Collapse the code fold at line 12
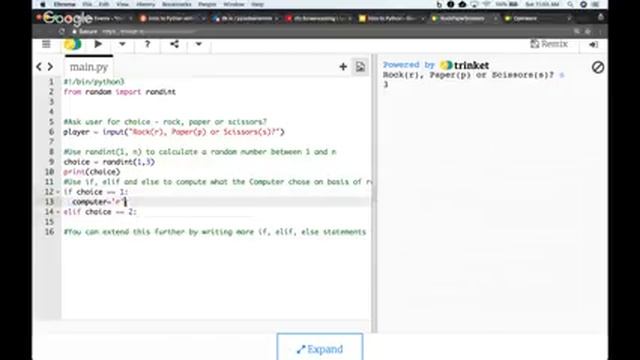 tap(58, 192)
